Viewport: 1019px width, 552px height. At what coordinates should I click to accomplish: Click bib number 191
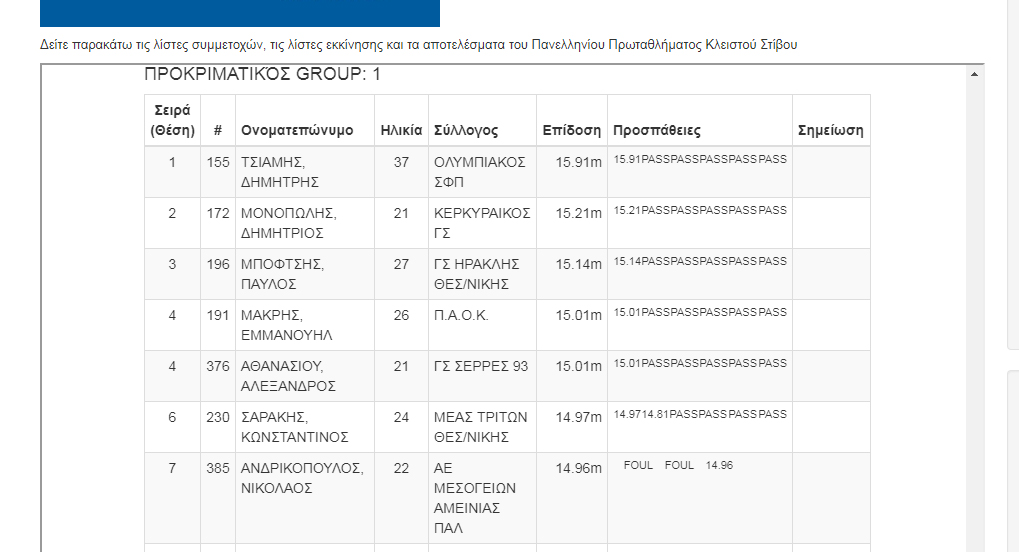point(218,315)
